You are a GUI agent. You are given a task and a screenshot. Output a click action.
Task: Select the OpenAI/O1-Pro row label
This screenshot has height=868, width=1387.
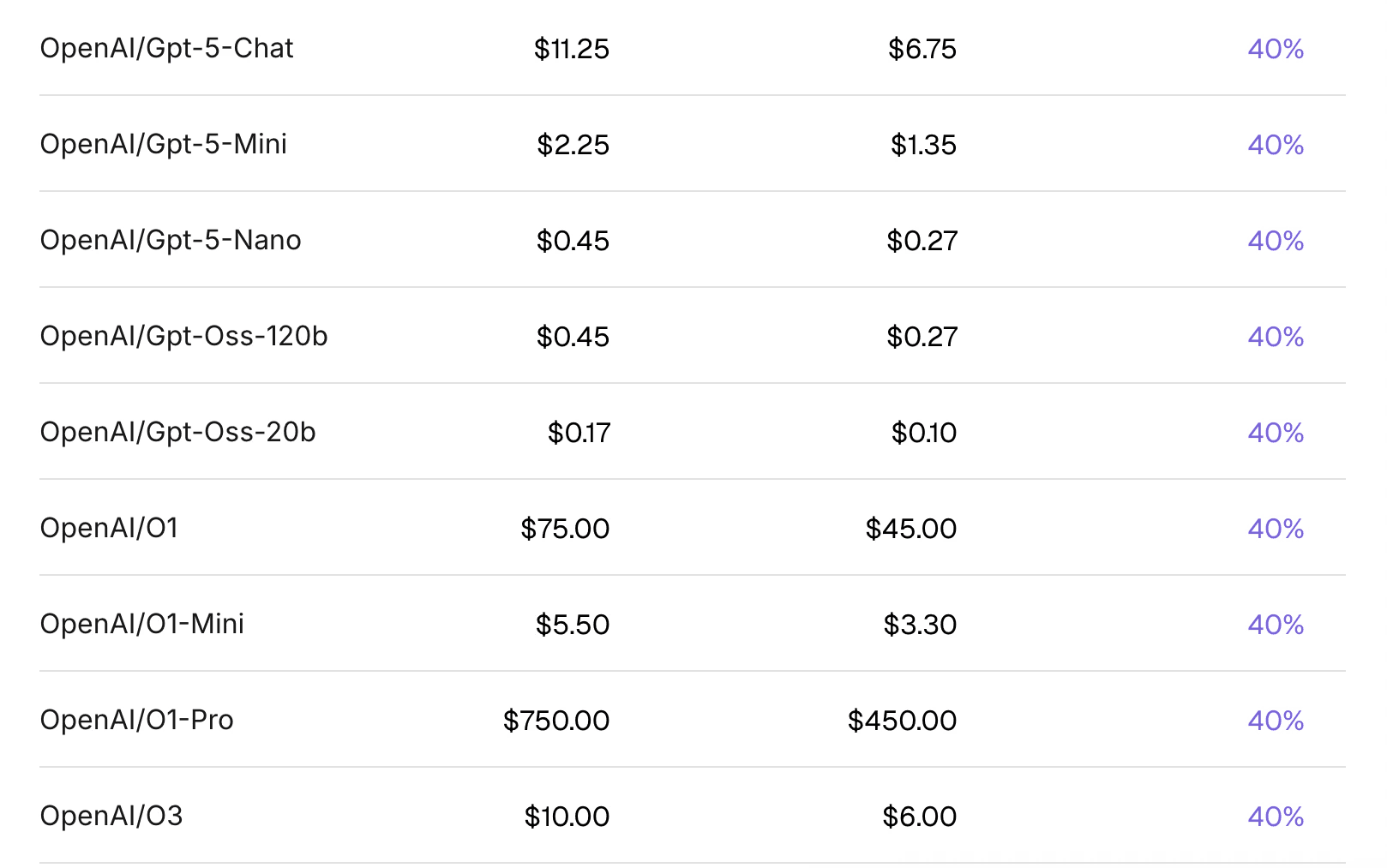(x=136, y=721)
